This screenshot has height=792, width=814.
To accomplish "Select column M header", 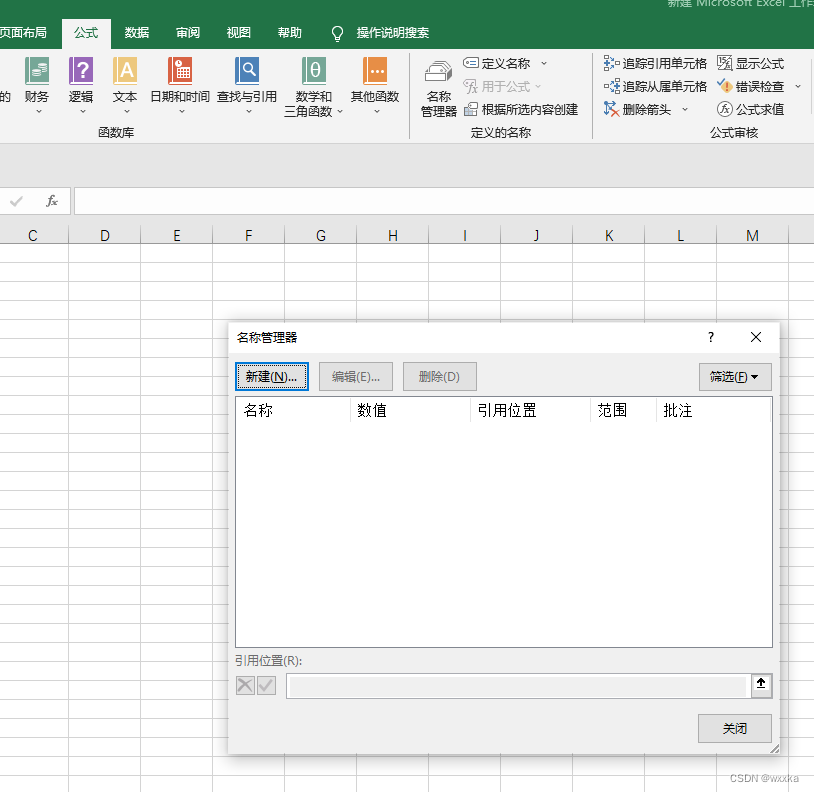I will coord(753,236).
